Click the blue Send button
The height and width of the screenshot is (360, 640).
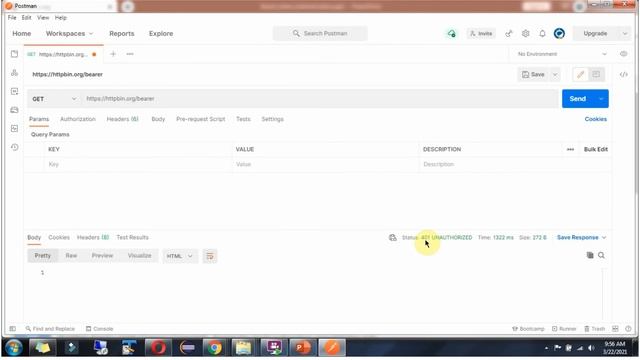coord(578,99)
